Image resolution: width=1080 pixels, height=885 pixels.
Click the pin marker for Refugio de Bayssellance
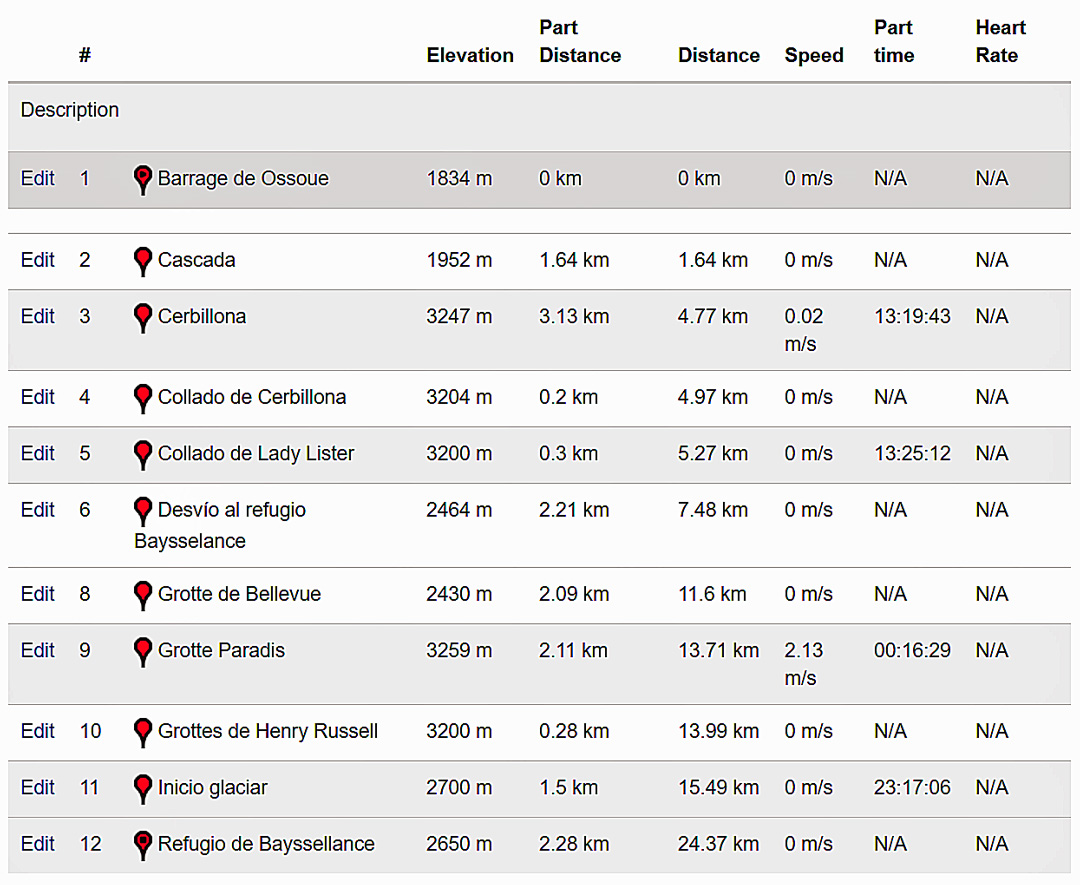pyautogui.click(x=143, y=846)
